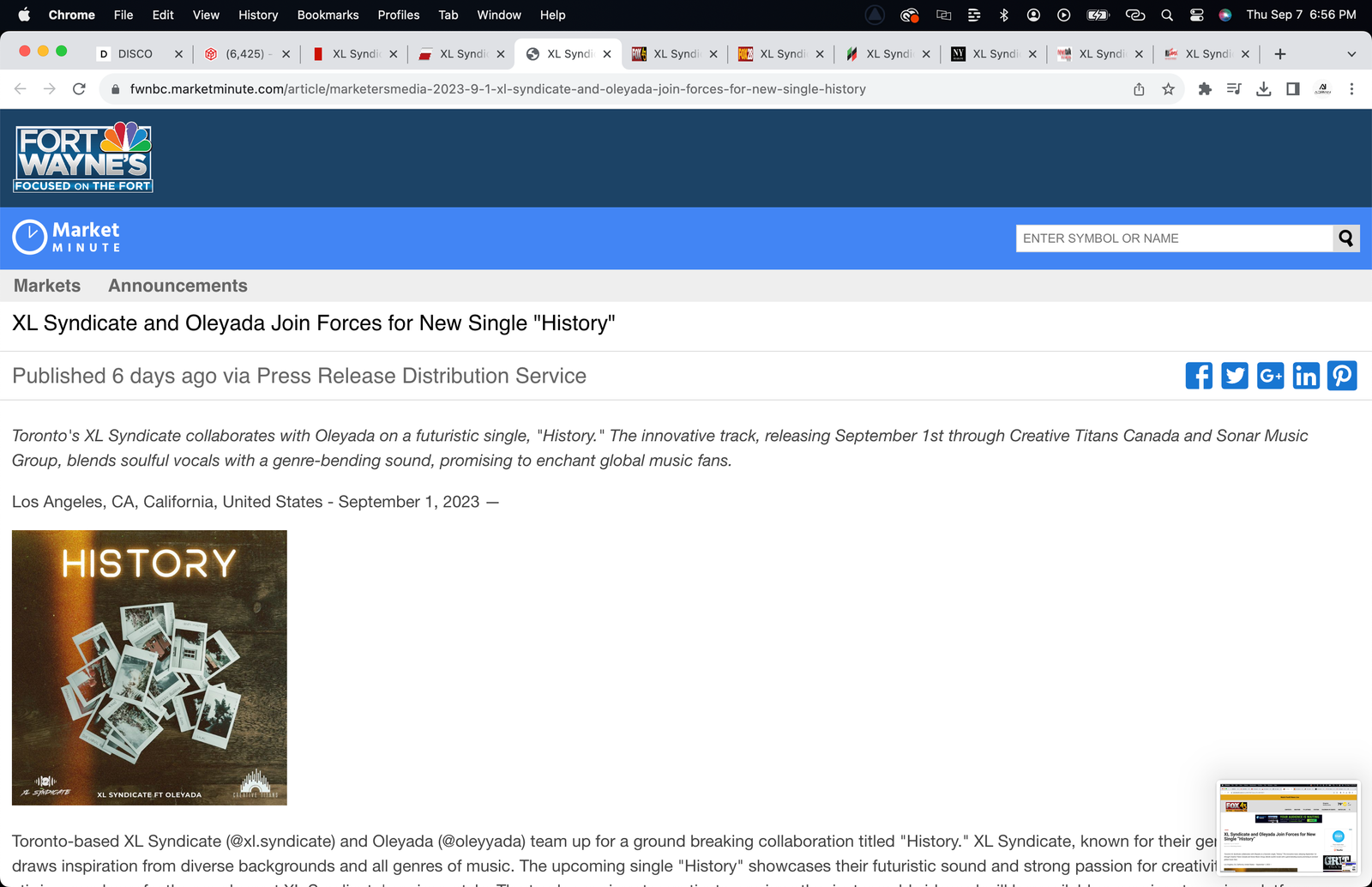This screenshot has width=1372, height=887.
Task: Open the Chrome extensions puzzle icon
Action: point(1205,89)
